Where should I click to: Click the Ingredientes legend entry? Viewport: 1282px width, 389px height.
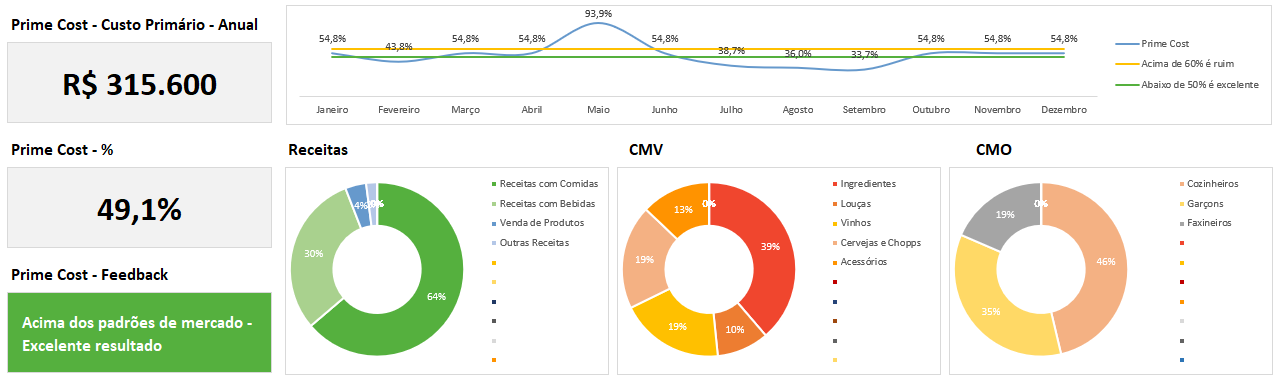coord(864,184)
